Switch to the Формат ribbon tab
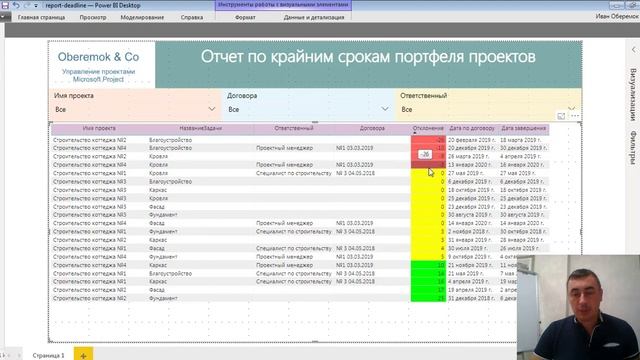Screen dimensions: 640x360 tap(245, 17)
